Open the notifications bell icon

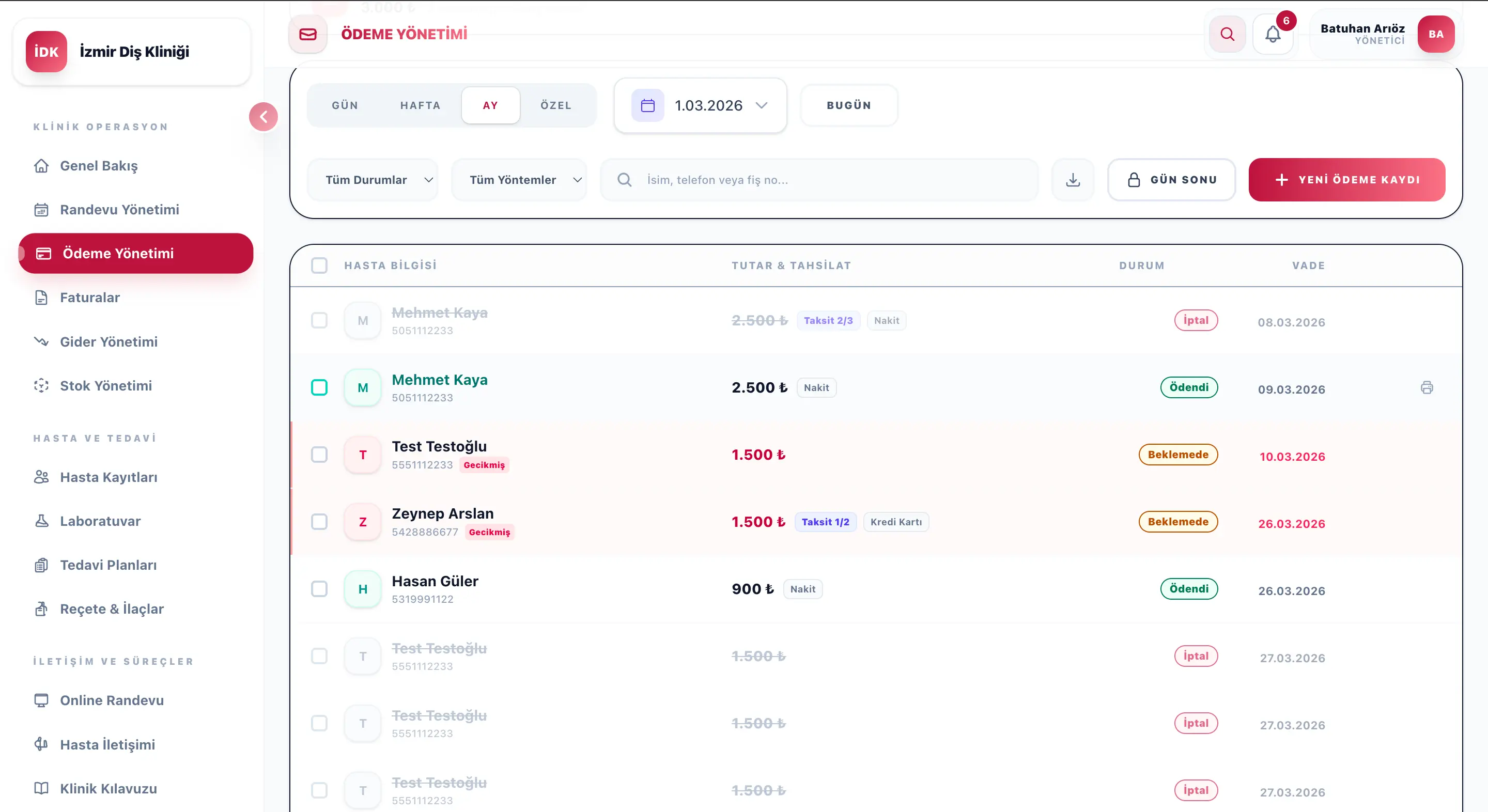1273,35
